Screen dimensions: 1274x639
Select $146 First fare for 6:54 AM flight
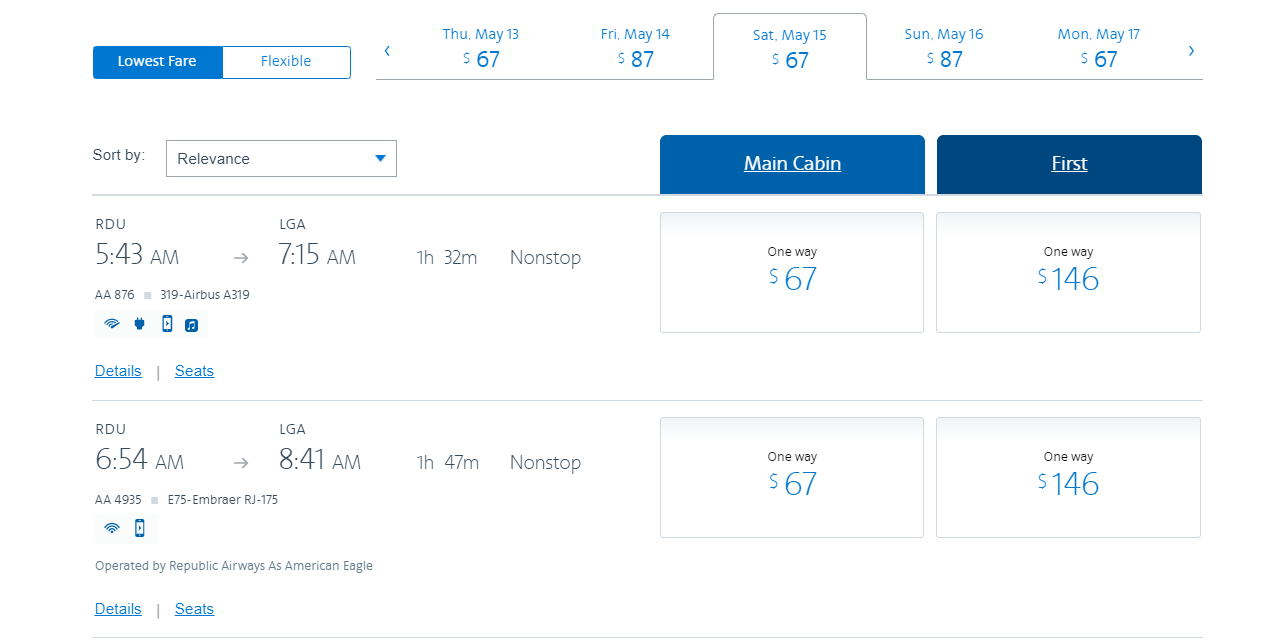coord(1068,477)
